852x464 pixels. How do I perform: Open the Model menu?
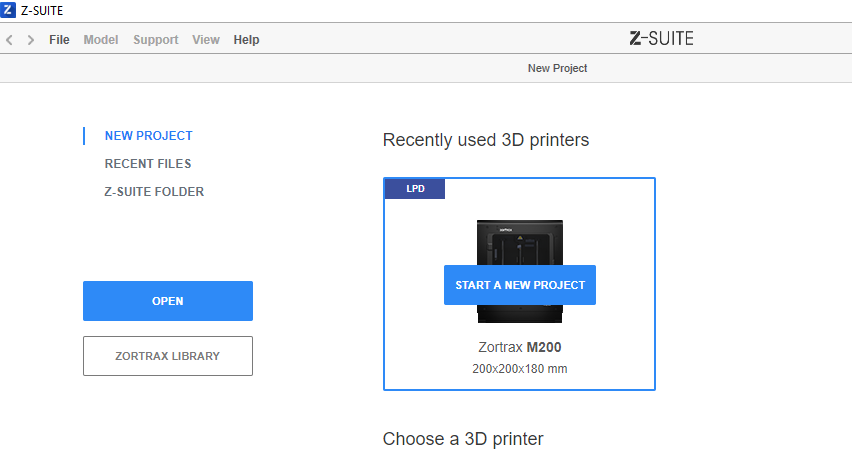tap(100, 40)
